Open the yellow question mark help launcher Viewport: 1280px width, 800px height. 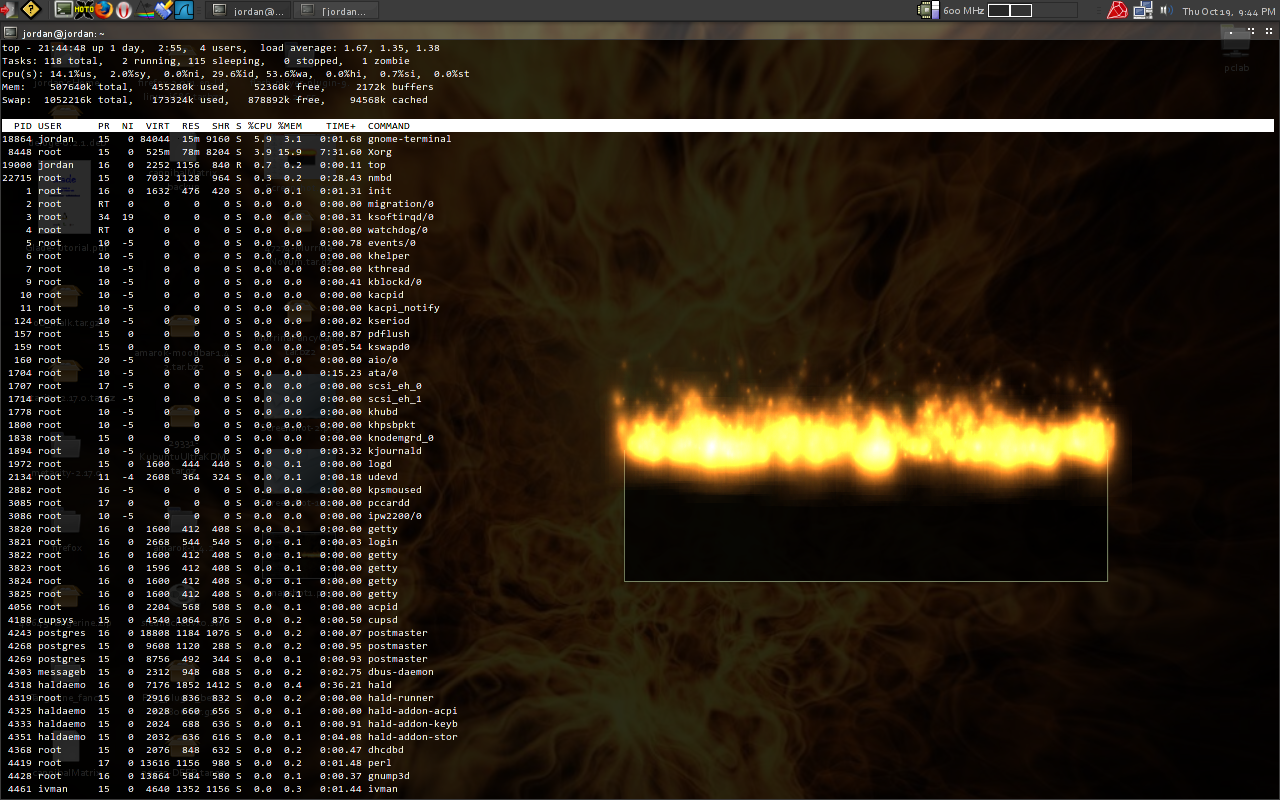coord(31,10)
